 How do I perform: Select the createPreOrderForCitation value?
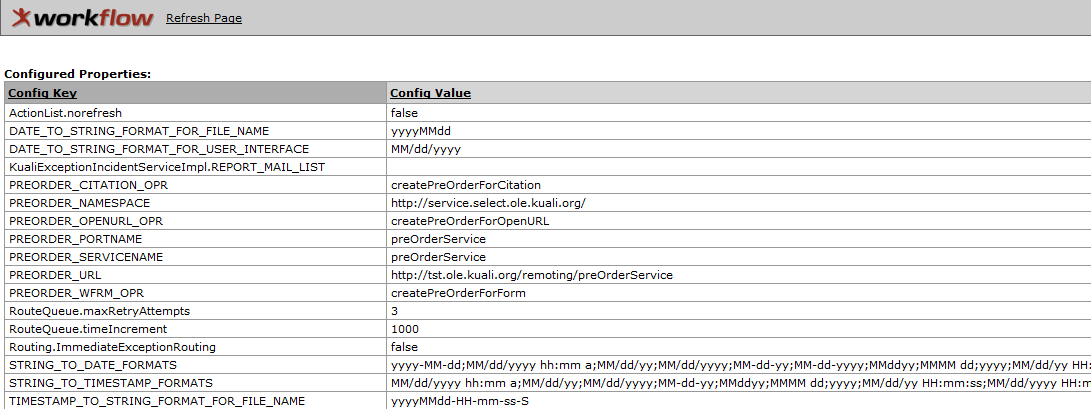(x=465, y=185)
